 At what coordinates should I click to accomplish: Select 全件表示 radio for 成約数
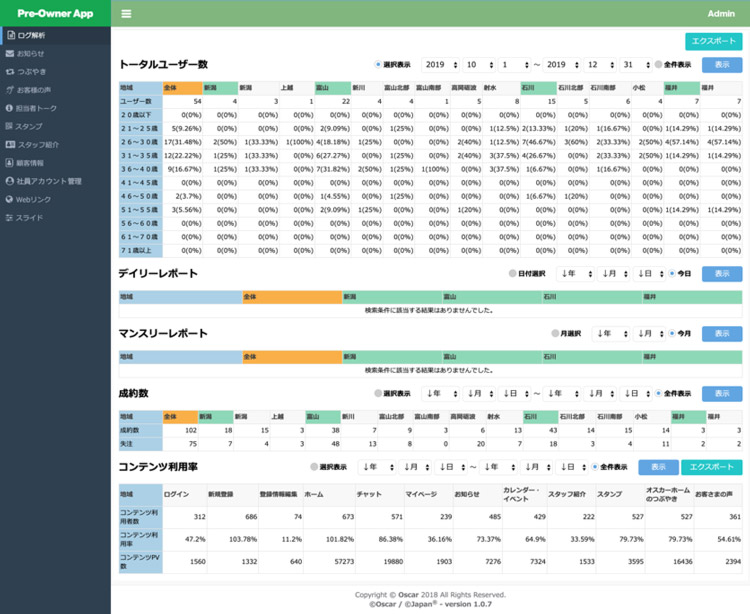659,394
